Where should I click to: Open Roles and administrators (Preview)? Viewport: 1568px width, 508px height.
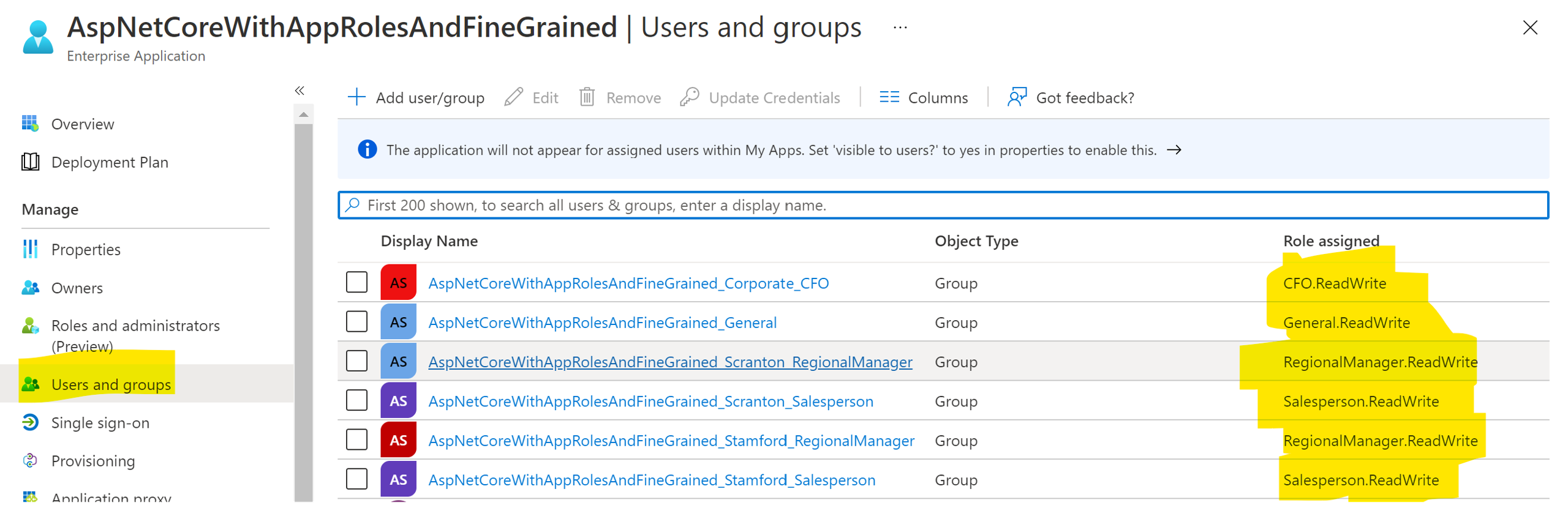pyautogui.click(x=135, y=336)
